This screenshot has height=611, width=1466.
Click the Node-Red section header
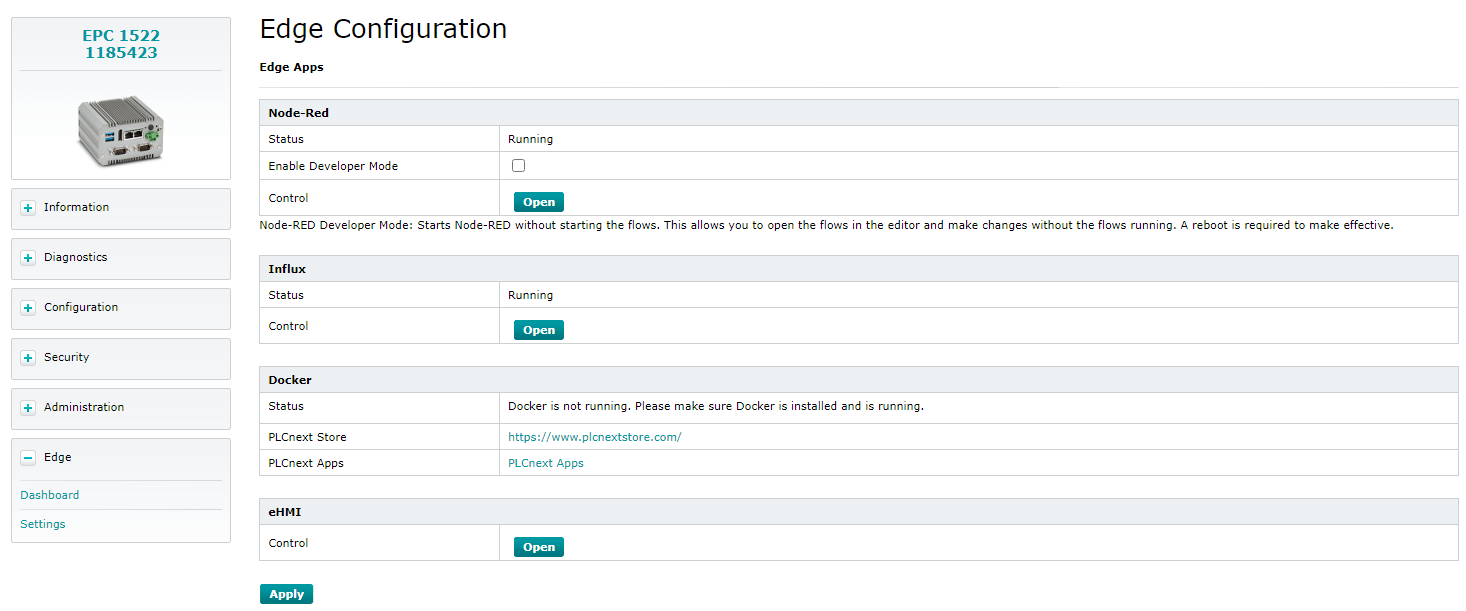[859, 113]
